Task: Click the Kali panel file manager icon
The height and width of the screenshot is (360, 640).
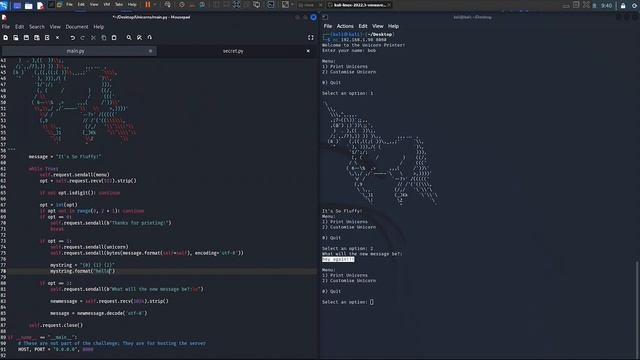Action: [x=29, y=6]
